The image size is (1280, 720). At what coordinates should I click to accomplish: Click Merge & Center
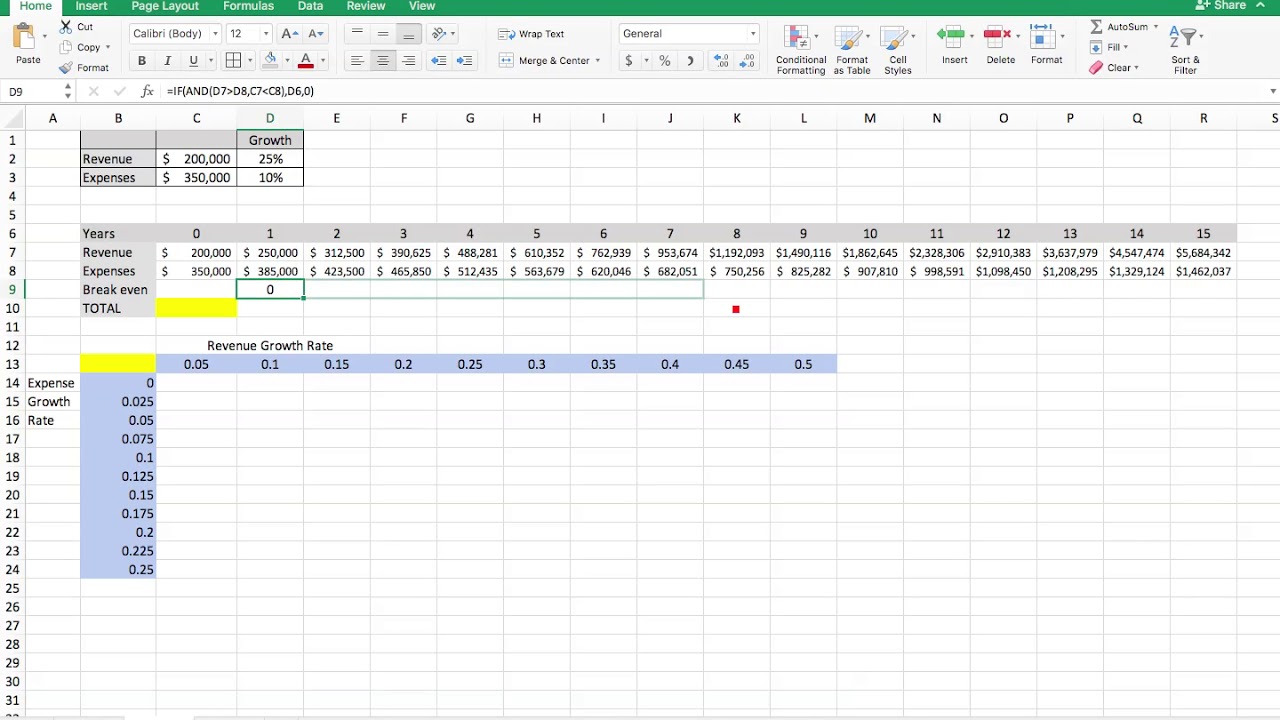544,61
